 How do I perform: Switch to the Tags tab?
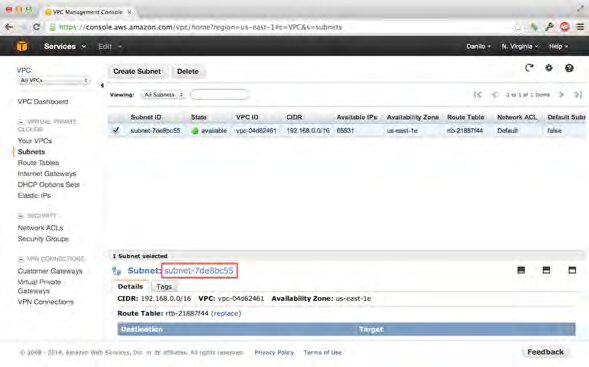[164, 287]
